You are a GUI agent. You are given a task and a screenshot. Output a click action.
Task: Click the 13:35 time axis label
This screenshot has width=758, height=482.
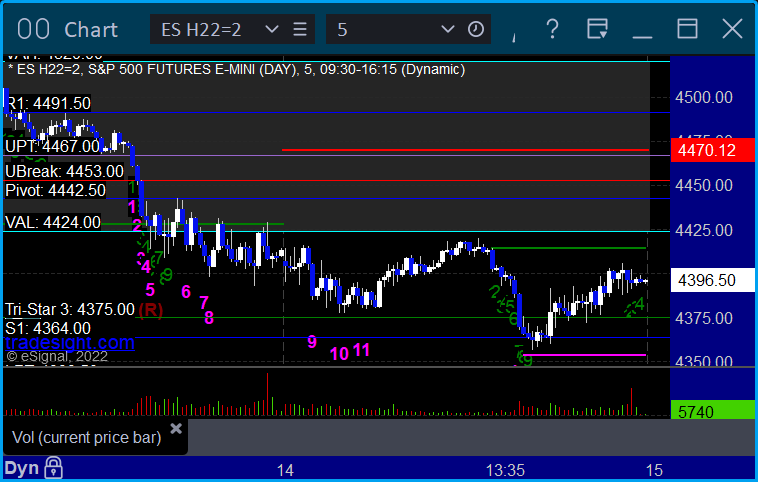[505, 470]
